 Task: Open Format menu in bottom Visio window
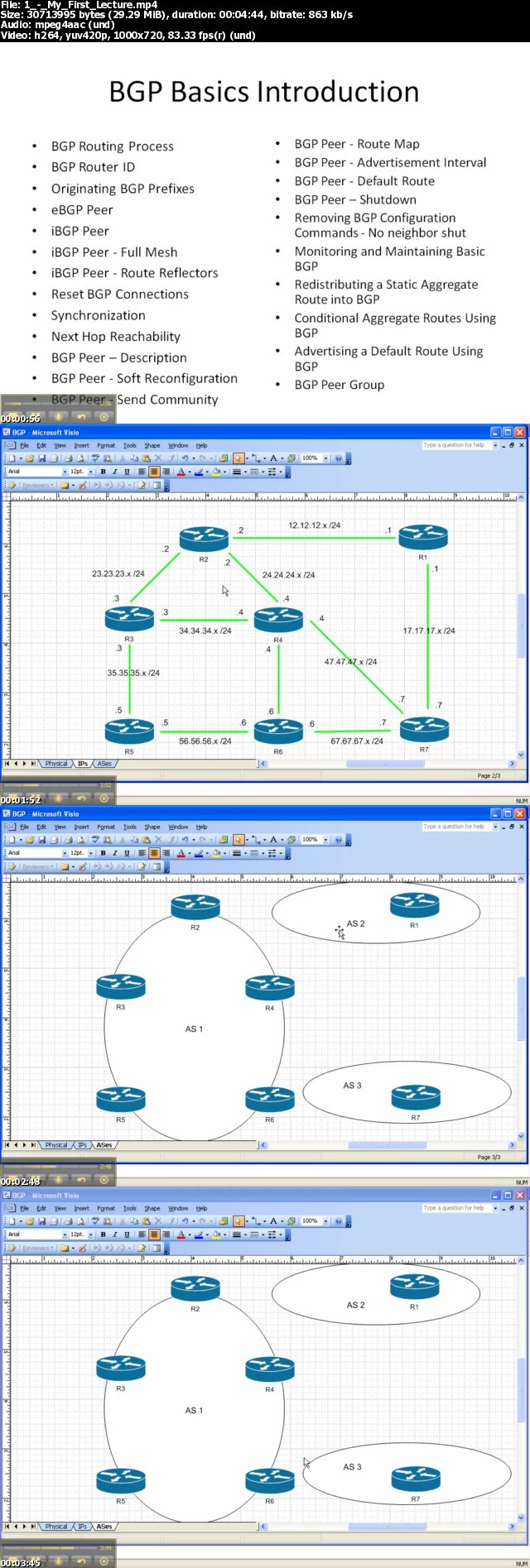[x=106, y=1208]
